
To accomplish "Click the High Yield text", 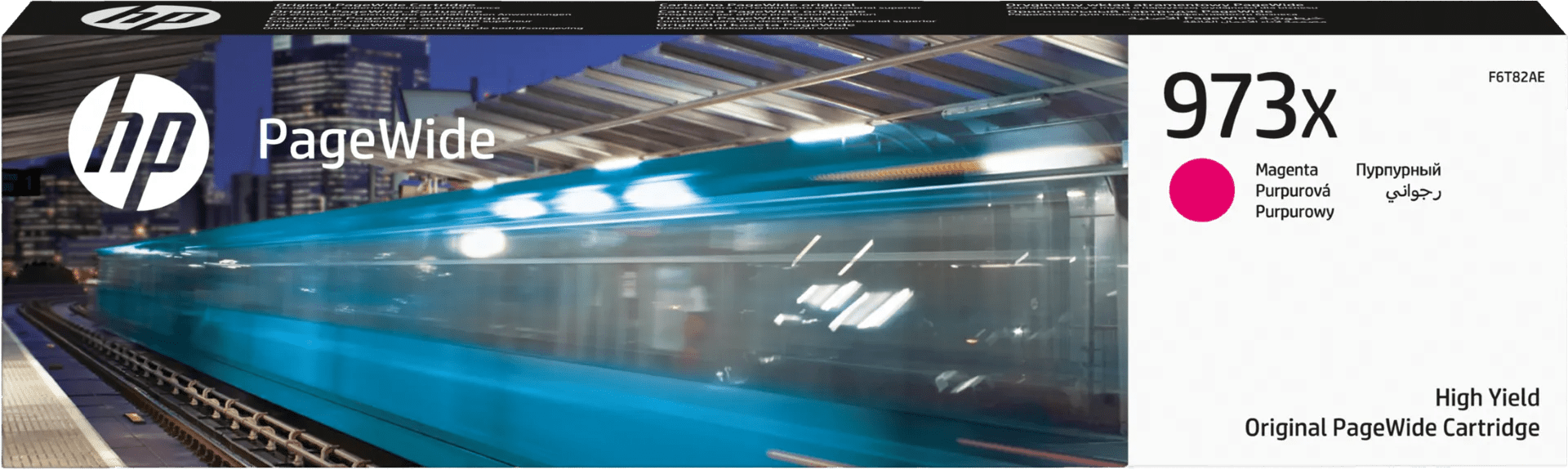I will click(1486, 397).
